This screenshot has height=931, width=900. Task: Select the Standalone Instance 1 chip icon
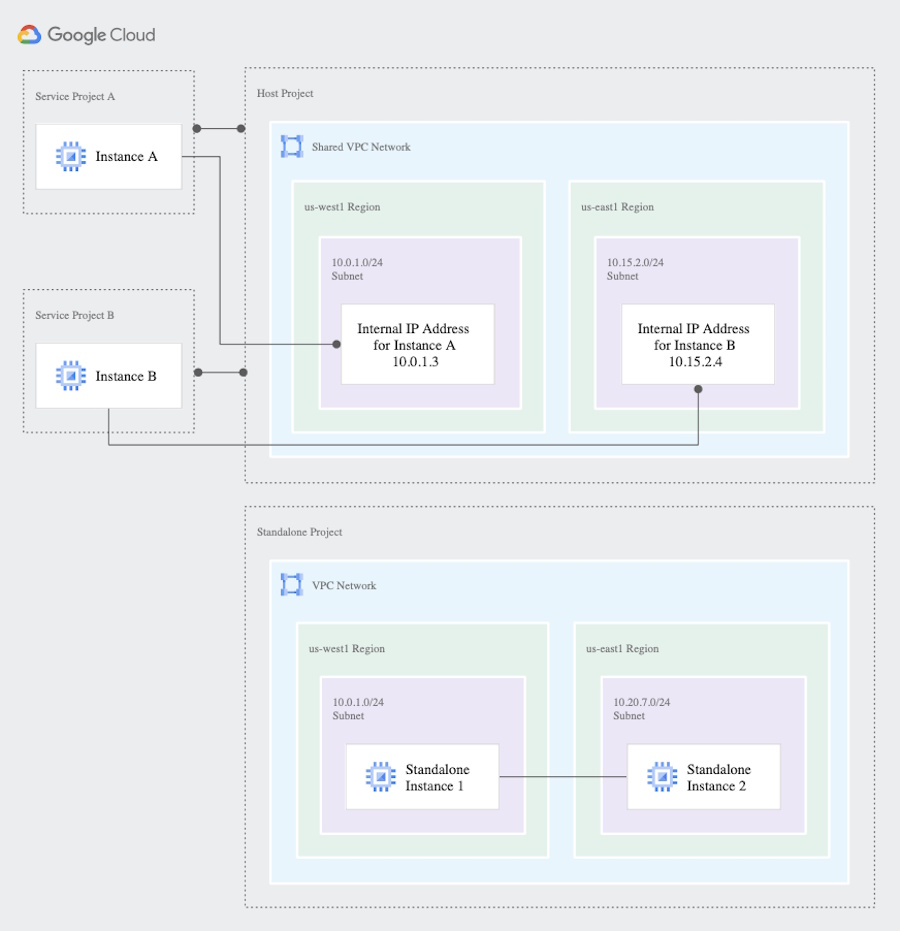click(381, 777)
